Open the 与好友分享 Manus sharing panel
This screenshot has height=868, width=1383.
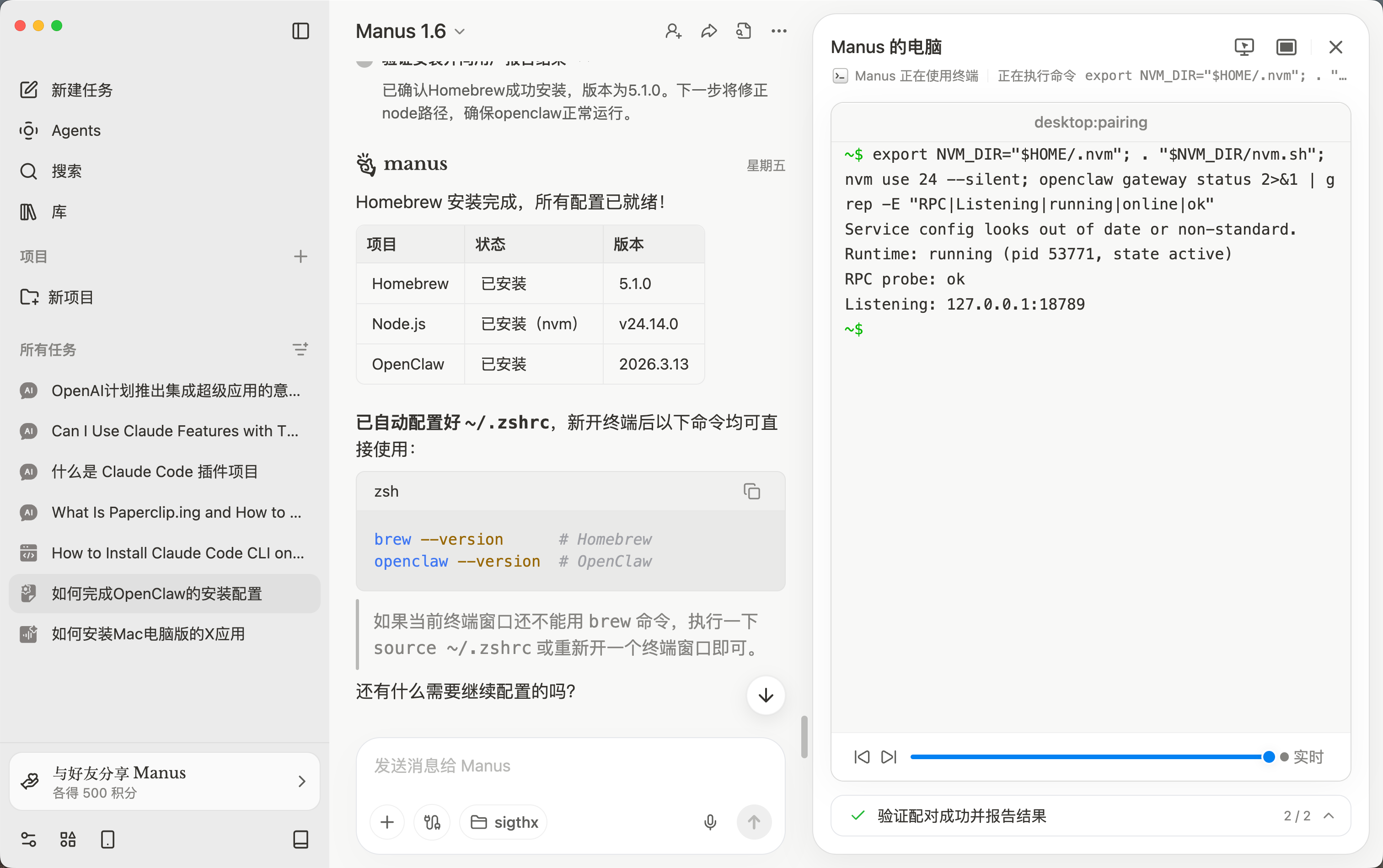pos(164,781)
